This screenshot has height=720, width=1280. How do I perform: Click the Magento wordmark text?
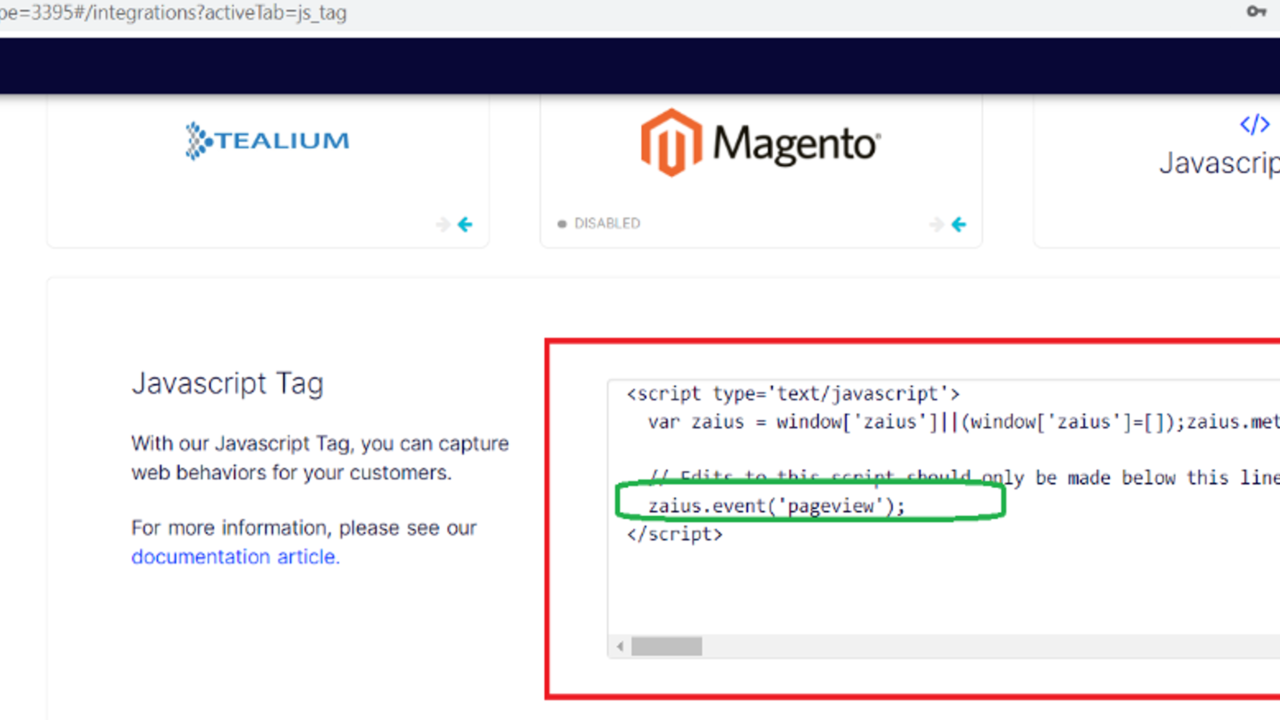(797, 145)
